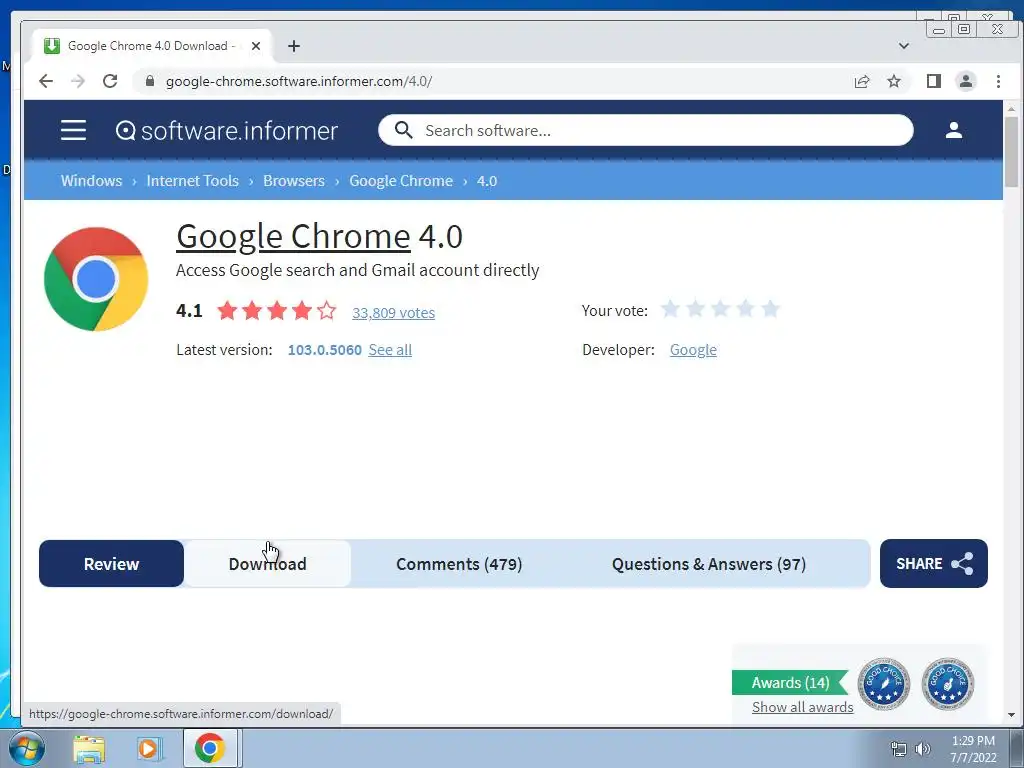Click the address bar URL
Screen dimensions: 1024x768
[298, 81]
